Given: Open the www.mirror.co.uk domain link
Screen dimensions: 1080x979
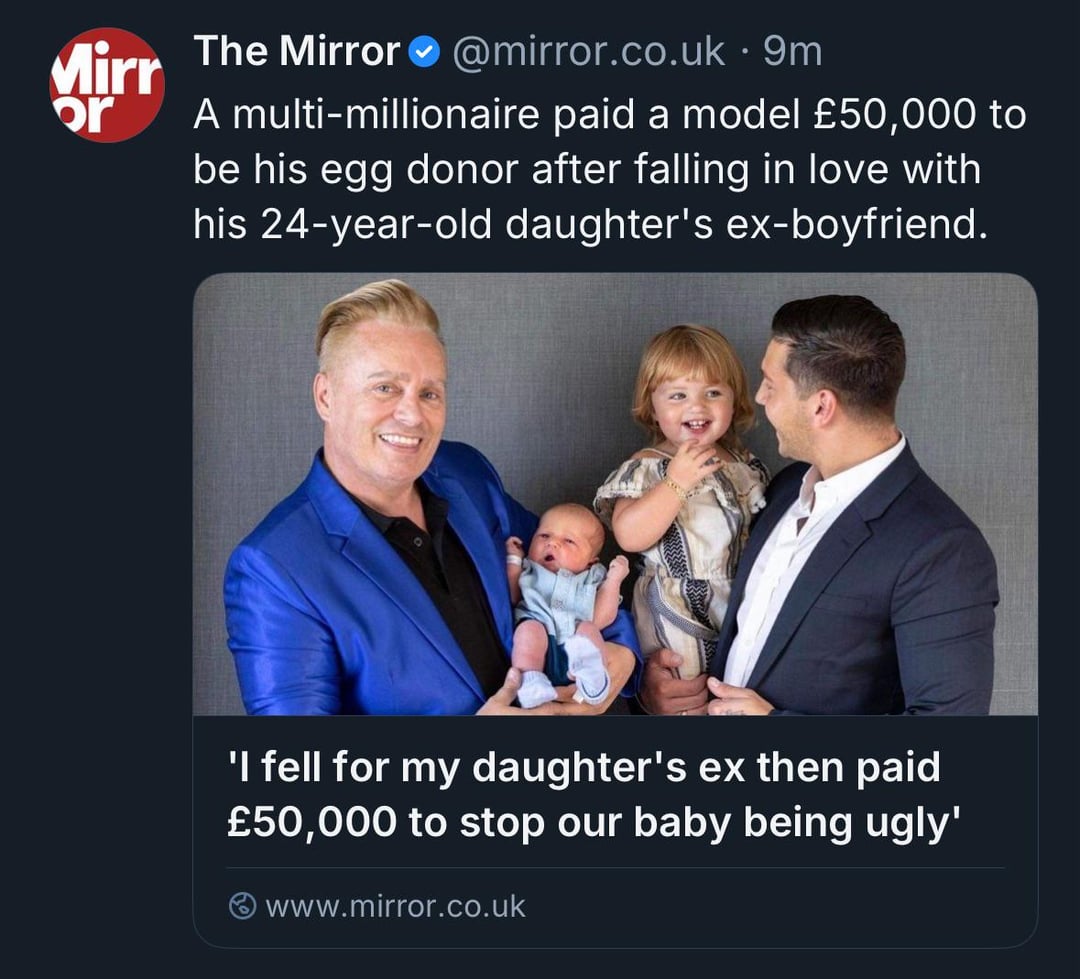Looking at the screenshot, I should [x=395, y=906].
